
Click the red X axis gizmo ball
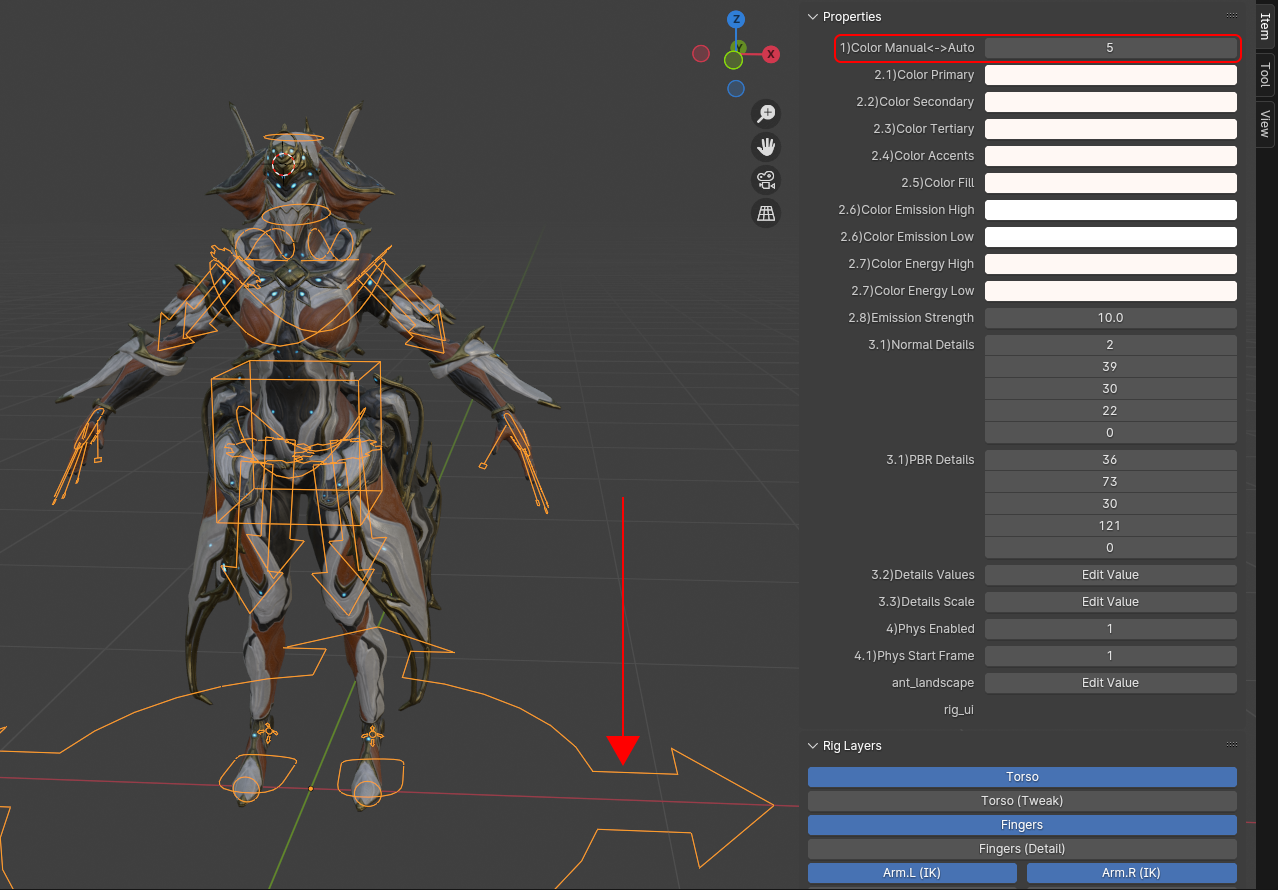(x=771, y=54)
